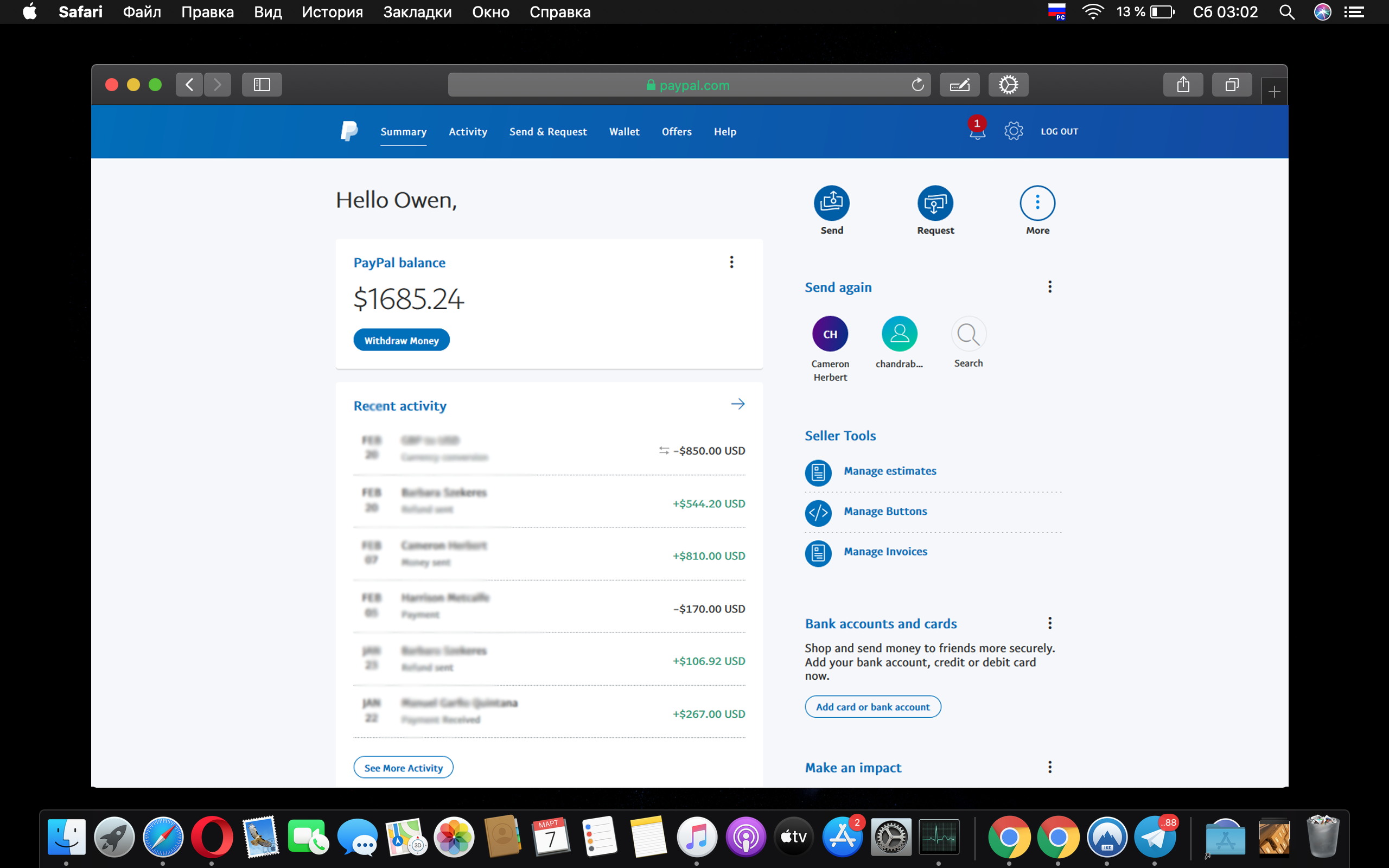Switch to the Activity tab

[x=468, y=131]
